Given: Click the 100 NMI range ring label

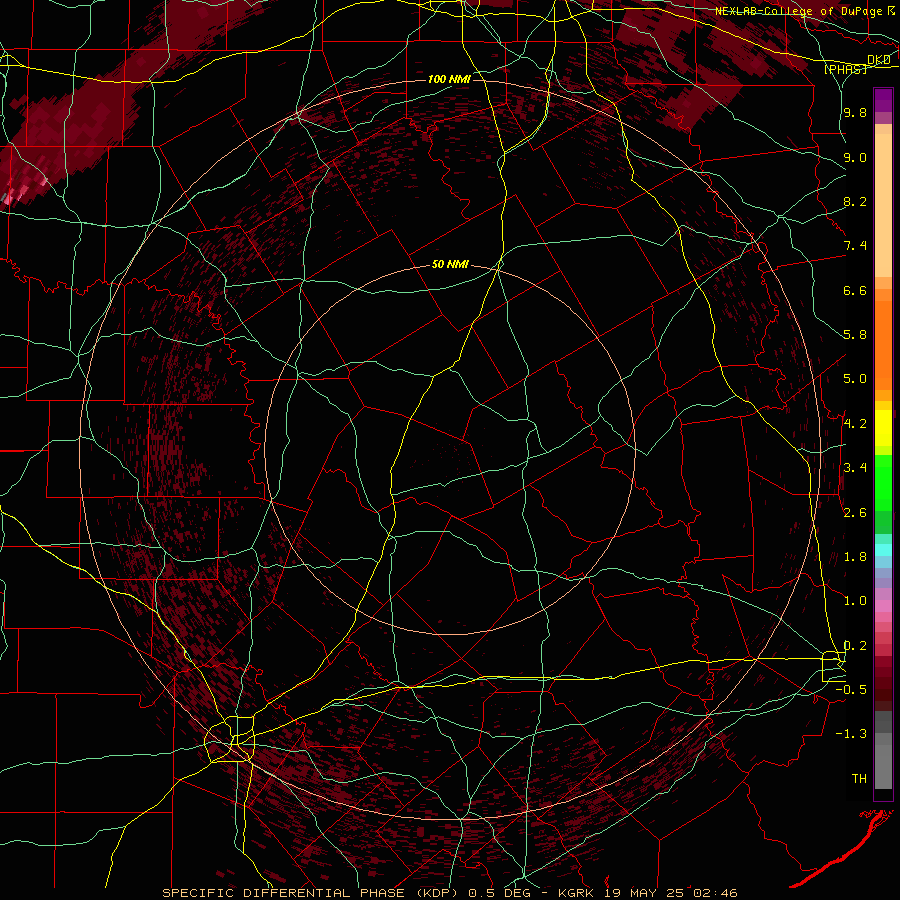Looking at the screenshot, I should [449, 79].
